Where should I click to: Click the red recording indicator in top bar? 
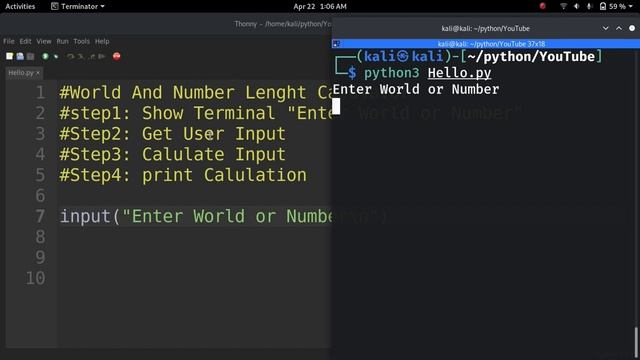[542, 6]
